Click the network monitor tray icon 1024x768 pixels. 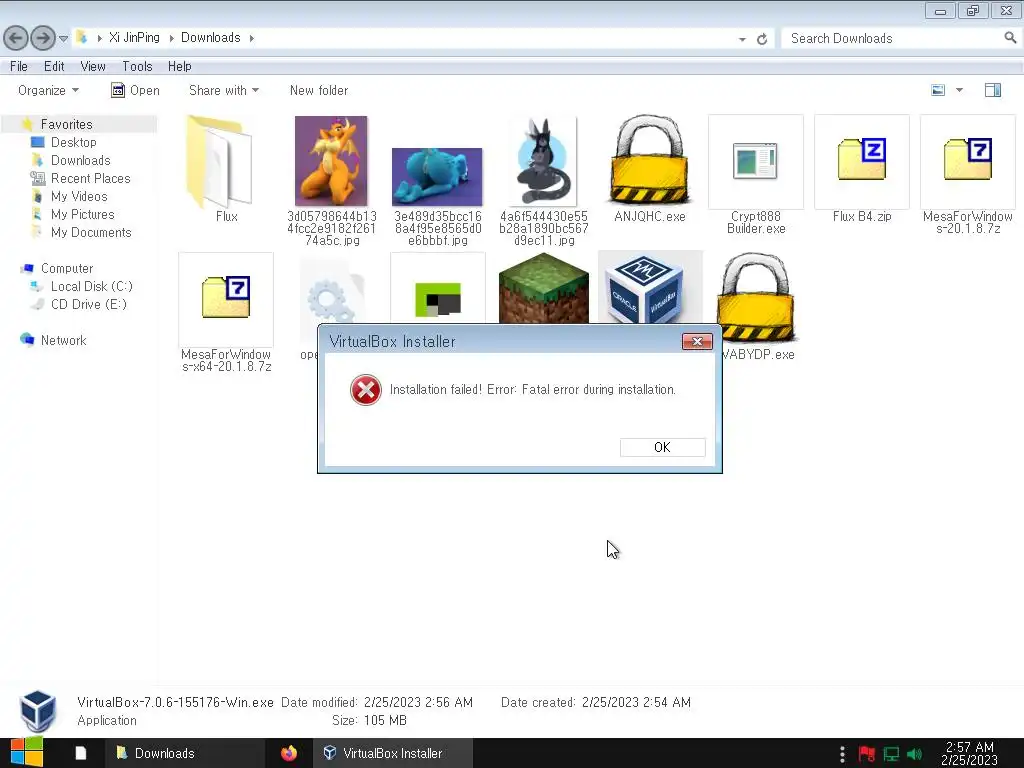tap(891, 754)
